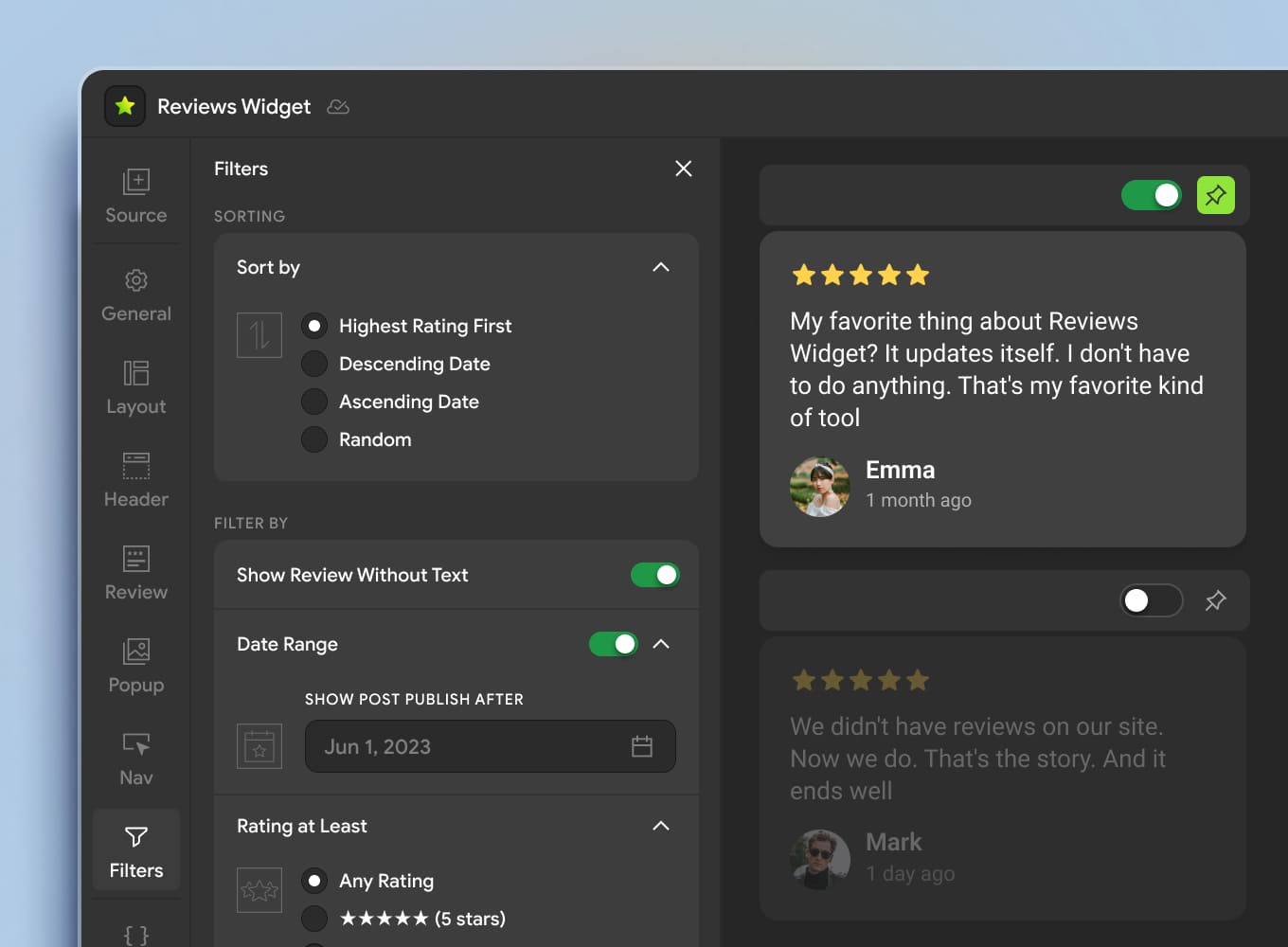This screenshot has height=947, width=1288.
Task: Click the reviewer name Emma
Action: click(x=901, y=470)
